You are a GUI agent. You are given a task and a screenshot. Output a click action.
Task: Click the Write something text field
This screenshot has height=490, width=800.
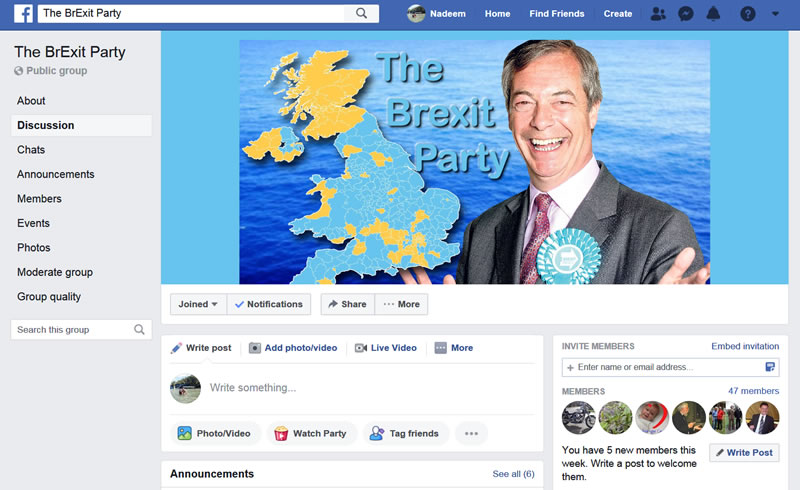tap(370, 388)
